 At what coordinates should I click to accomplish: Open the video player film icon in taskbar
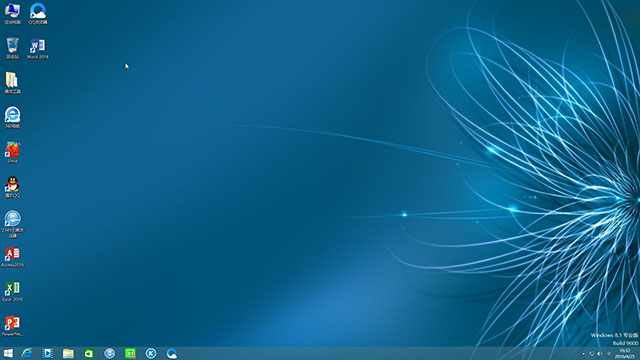pos(47,353)
